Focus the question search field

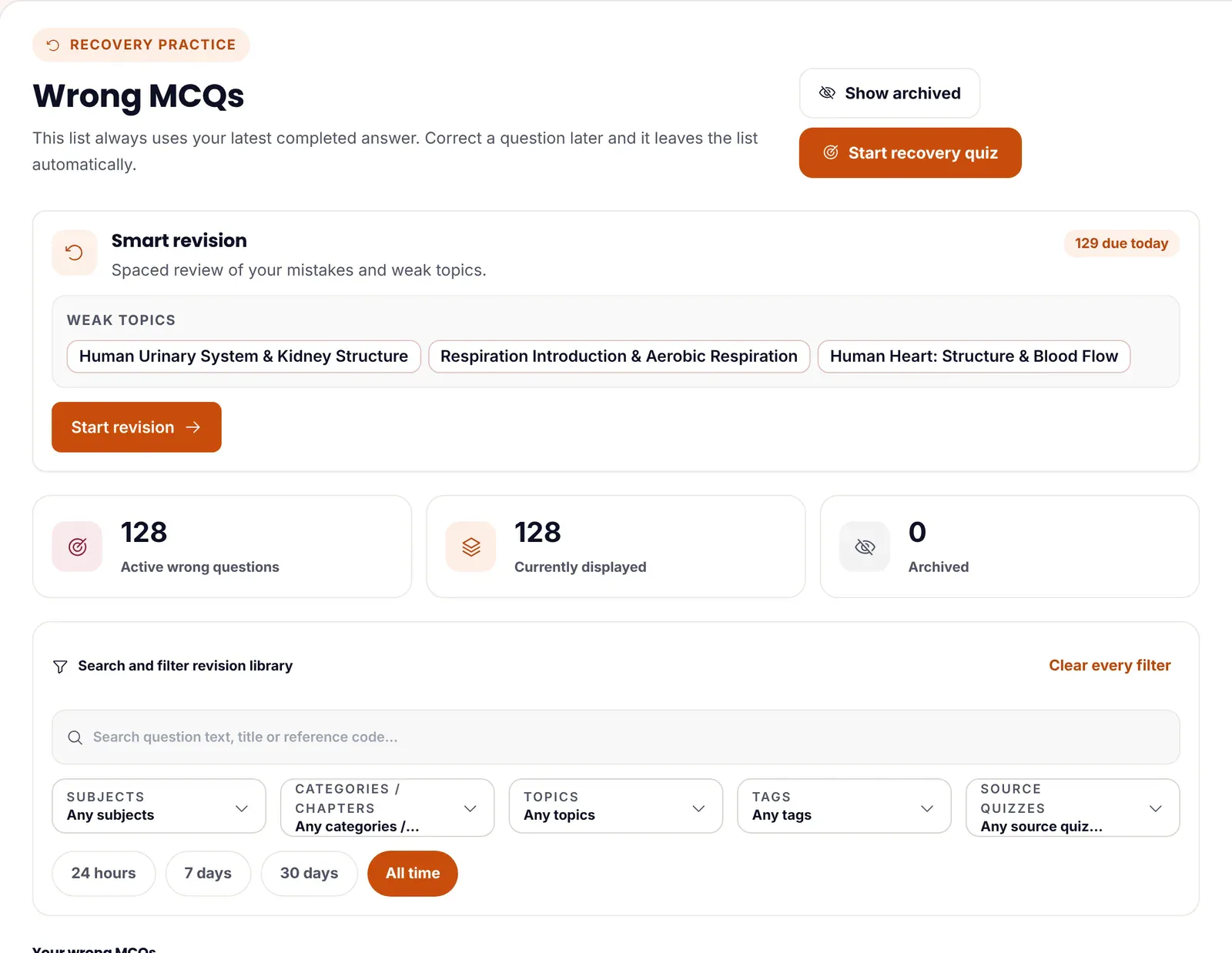click(616, 737)
